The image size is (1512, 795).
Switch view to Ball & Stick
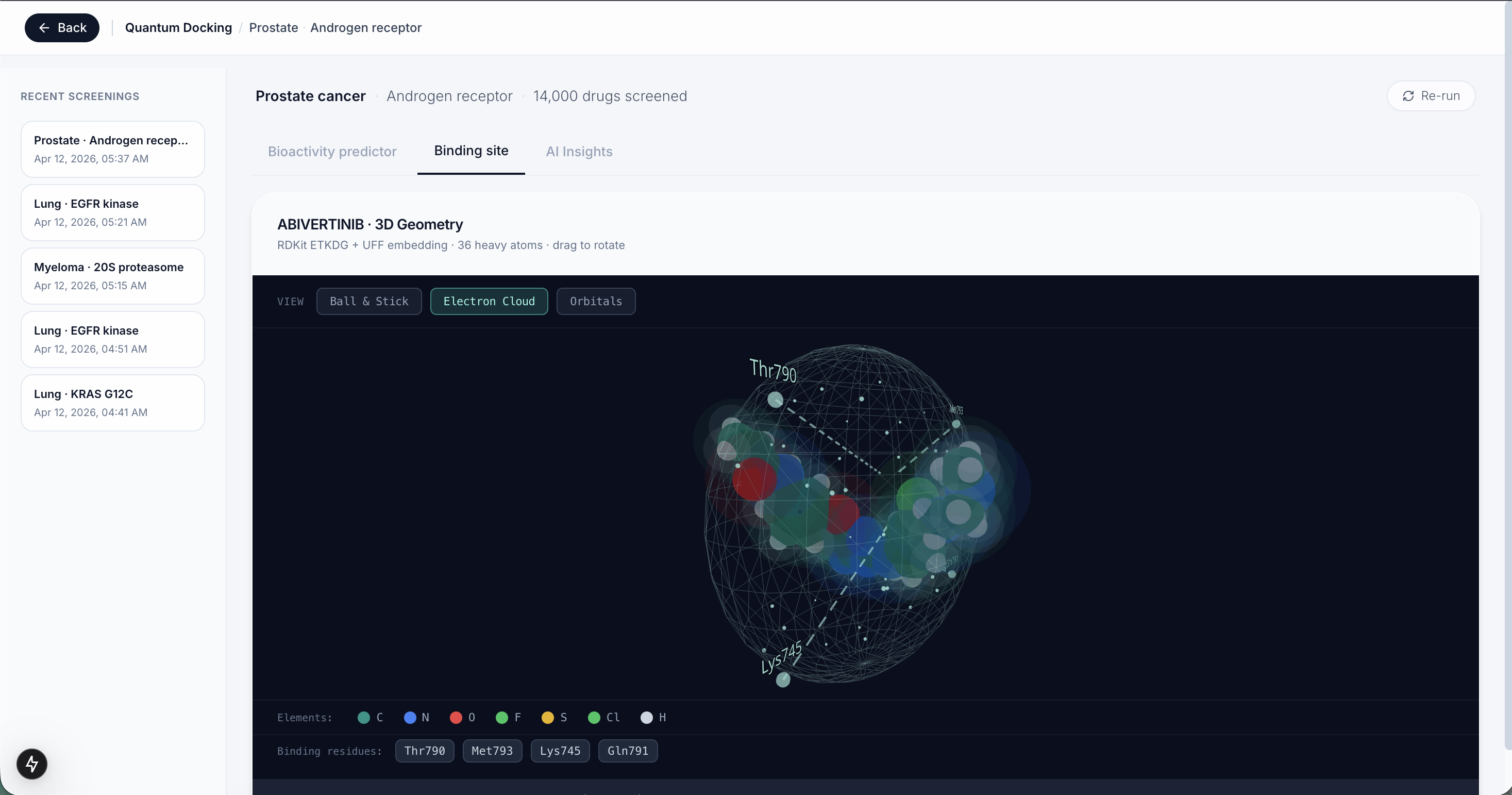point(368,301)
